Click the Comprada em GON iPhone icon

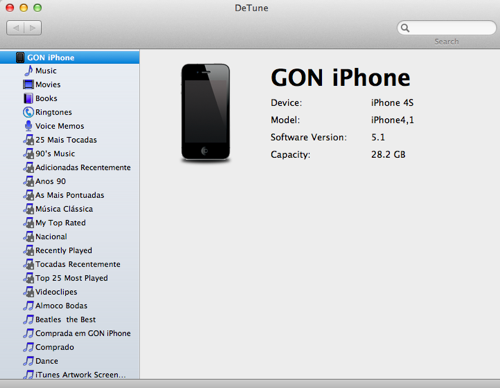pos(29,333)
